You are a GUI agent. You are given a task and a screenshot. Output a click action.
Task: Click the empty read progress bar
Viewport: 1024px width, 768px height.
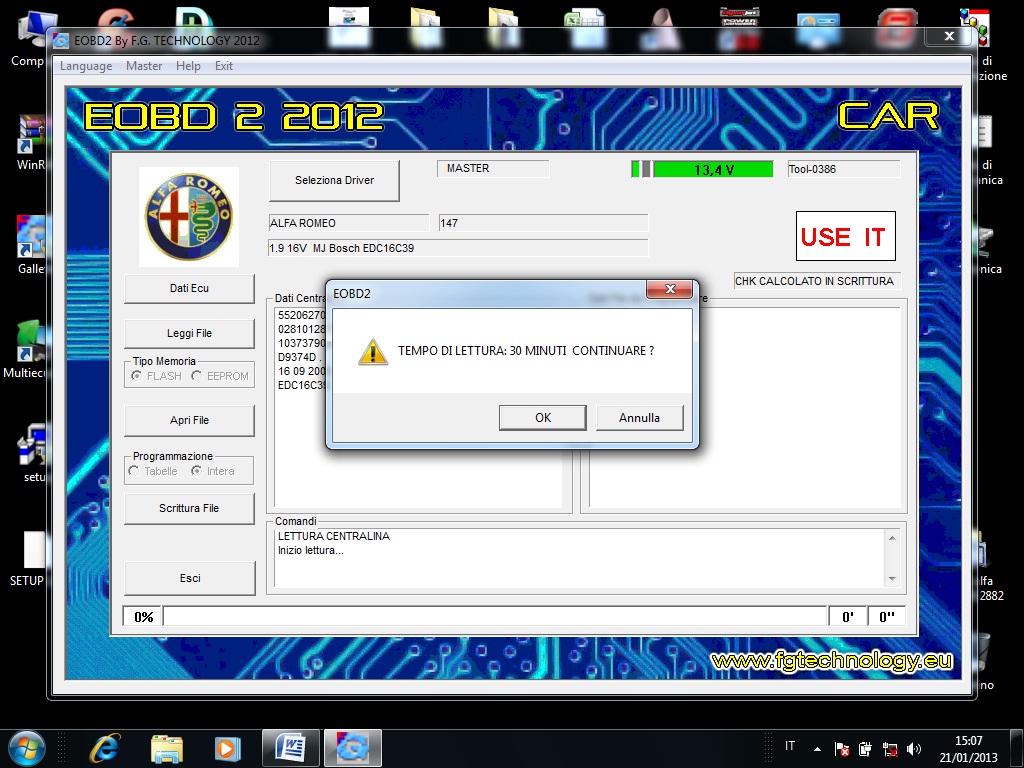495,616
